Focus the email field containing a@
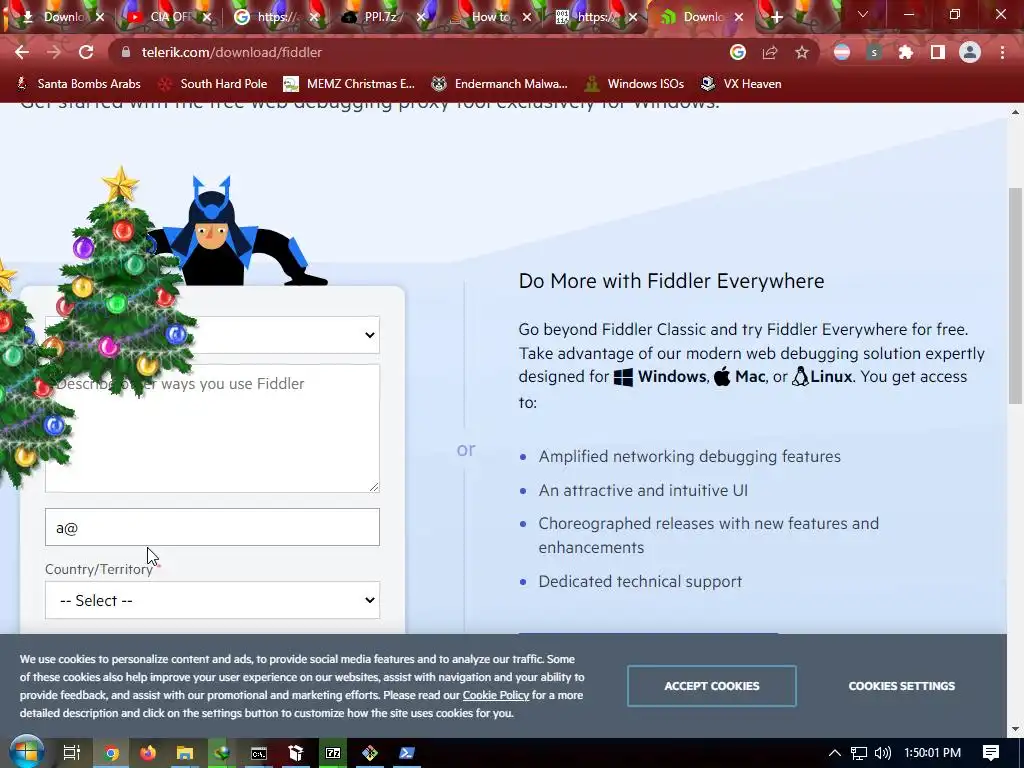Viewport: 1024px width, 768px height. point(212,527)
